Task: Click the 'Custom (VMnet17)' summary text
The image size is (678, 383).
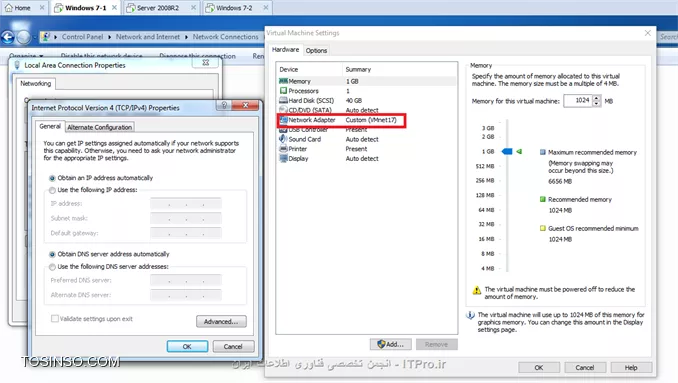Action: tap(371, 120)
